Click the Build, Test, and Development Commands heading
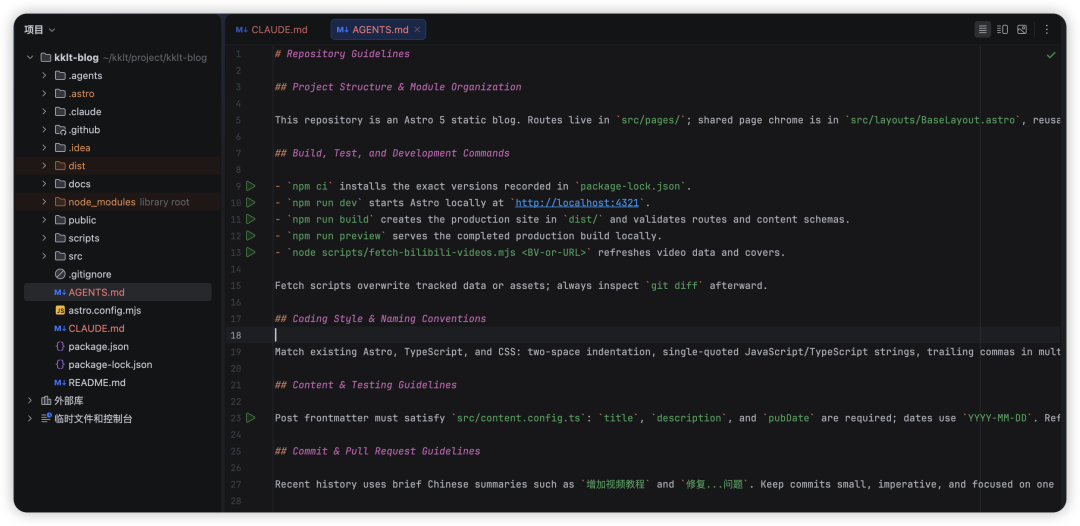The width and height of the screenshot is (1080, 526). pyautogui.click(x=392, y=153)
